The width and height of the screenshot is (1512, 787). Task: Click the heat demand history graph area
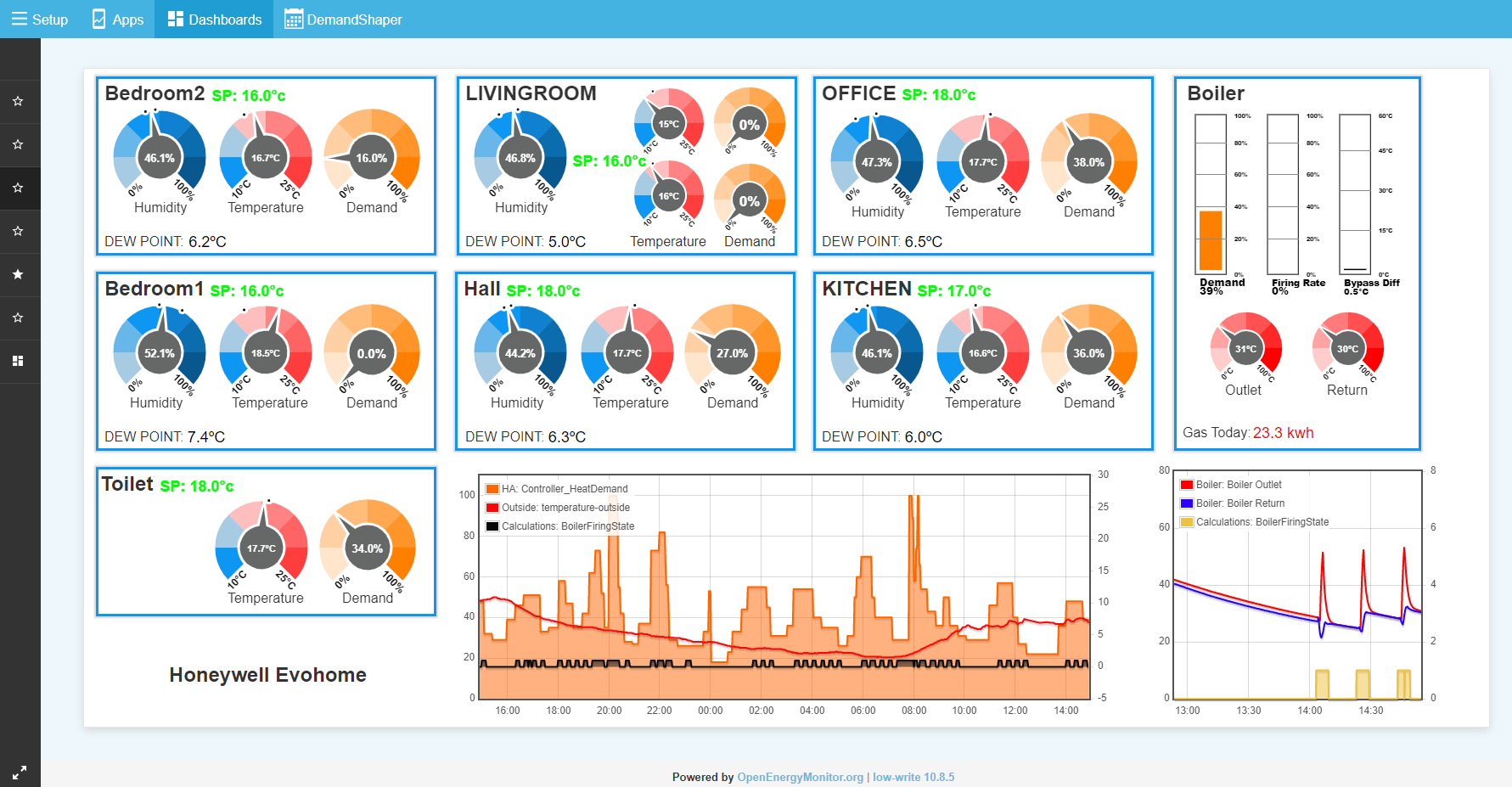coord(784,587)
